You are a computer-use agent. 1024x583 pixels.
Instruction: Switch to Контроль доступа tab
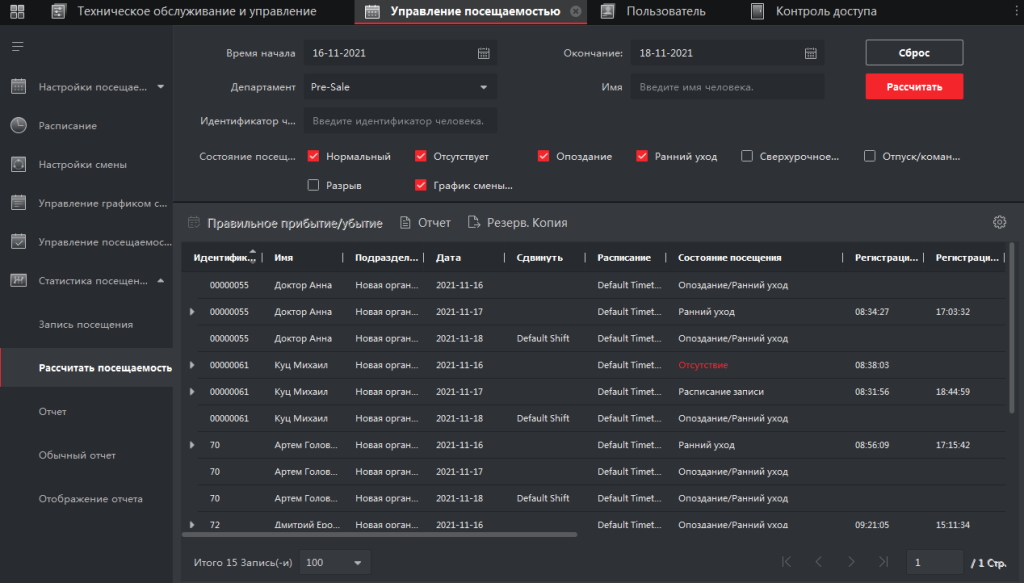tap(815, 11)
